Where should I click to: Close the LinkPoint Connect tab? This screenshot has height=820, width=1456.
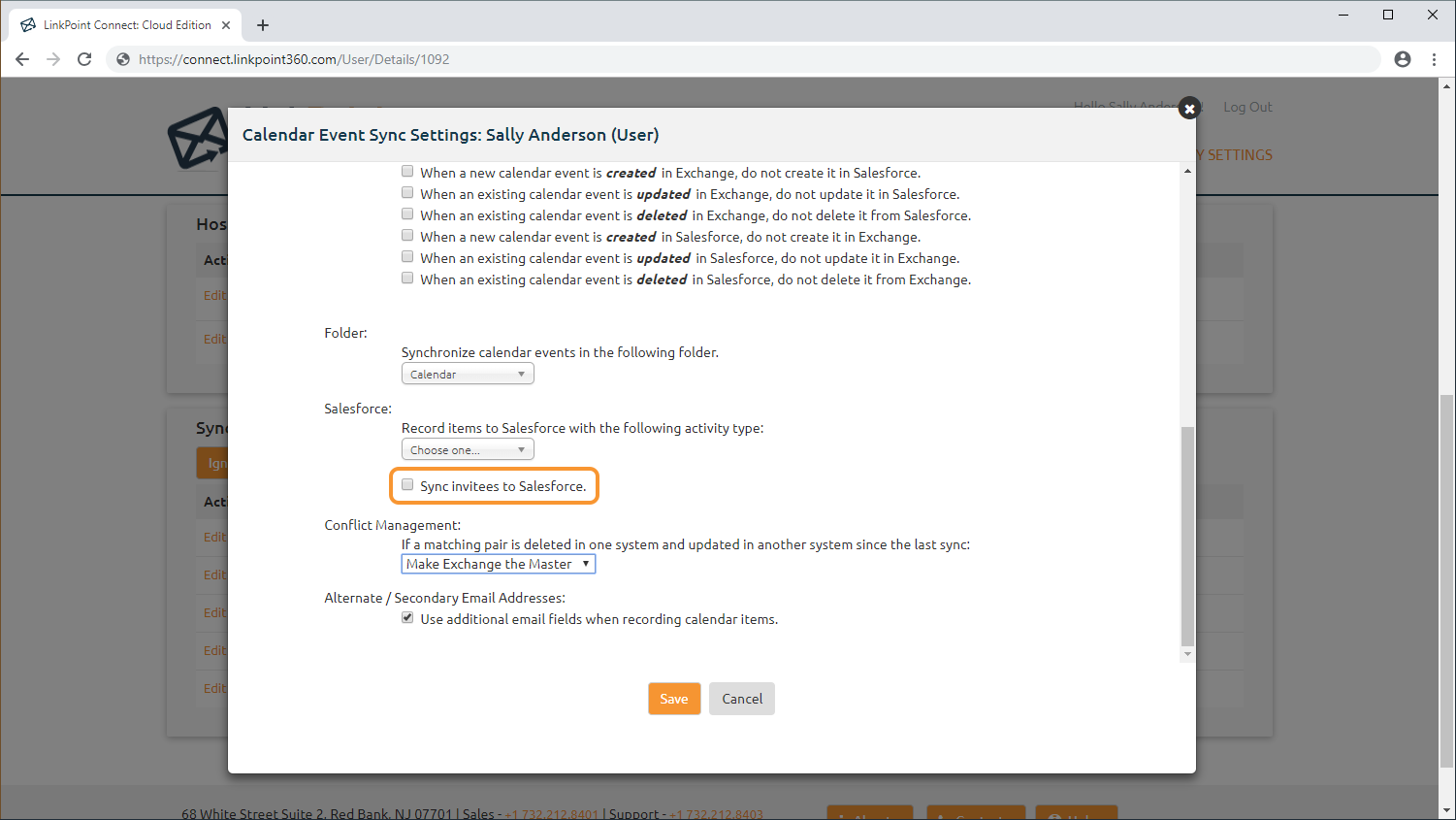click(226, 25)
